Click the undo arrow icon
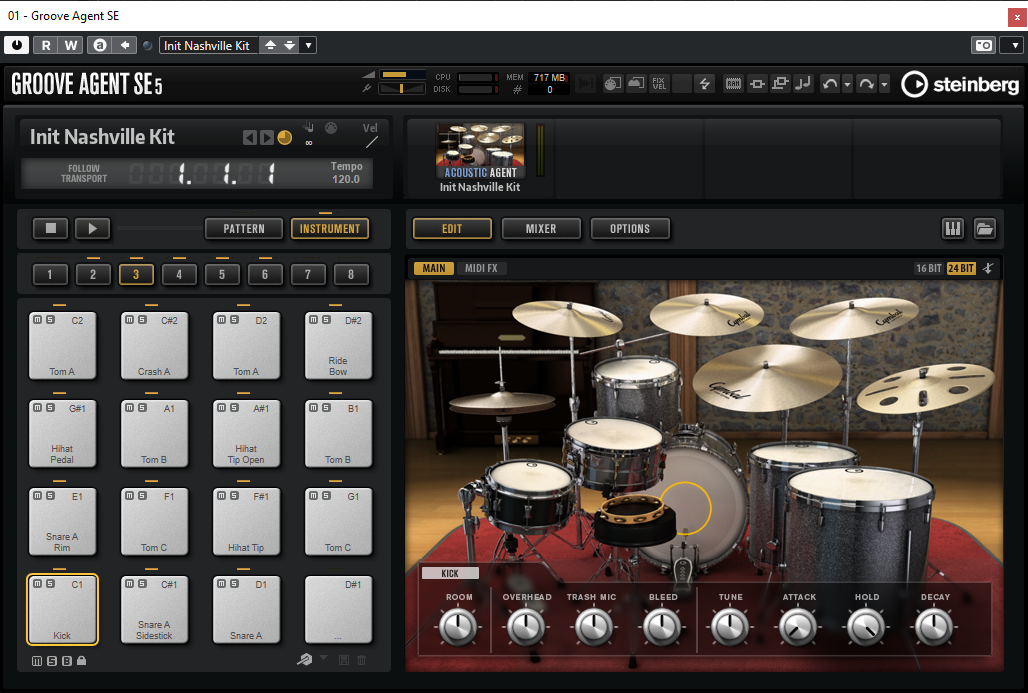The height and width of the screenshot is (693, 1028). 830,84
